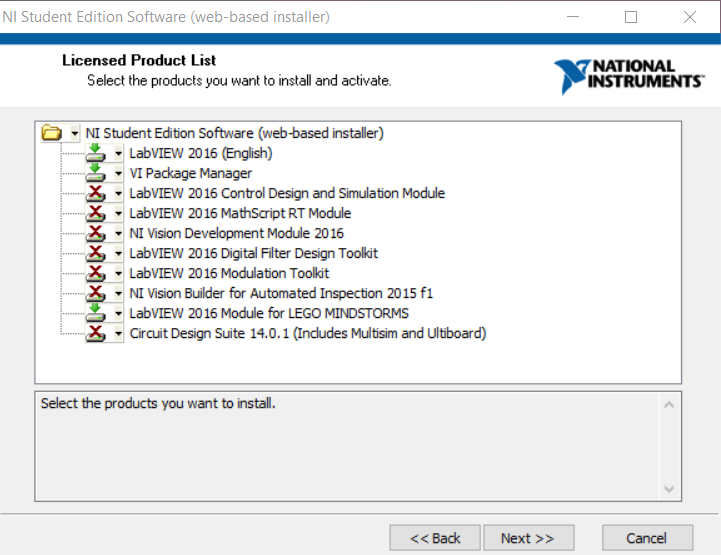Go to previous step with the Back button
Viewport: 721px width, 555px height.
[435, 538]
